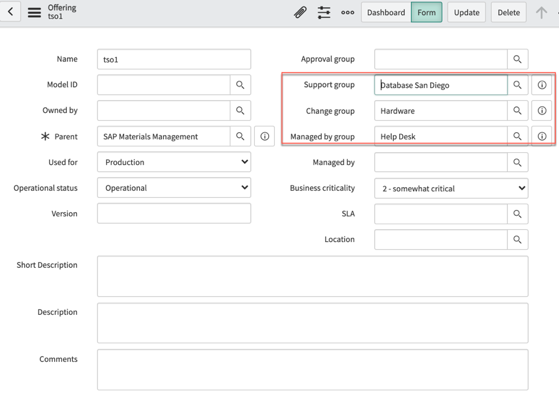Click the Parent field SAP Materials Management
Viewport: 560px width, 397px height.
pos(164,136)
